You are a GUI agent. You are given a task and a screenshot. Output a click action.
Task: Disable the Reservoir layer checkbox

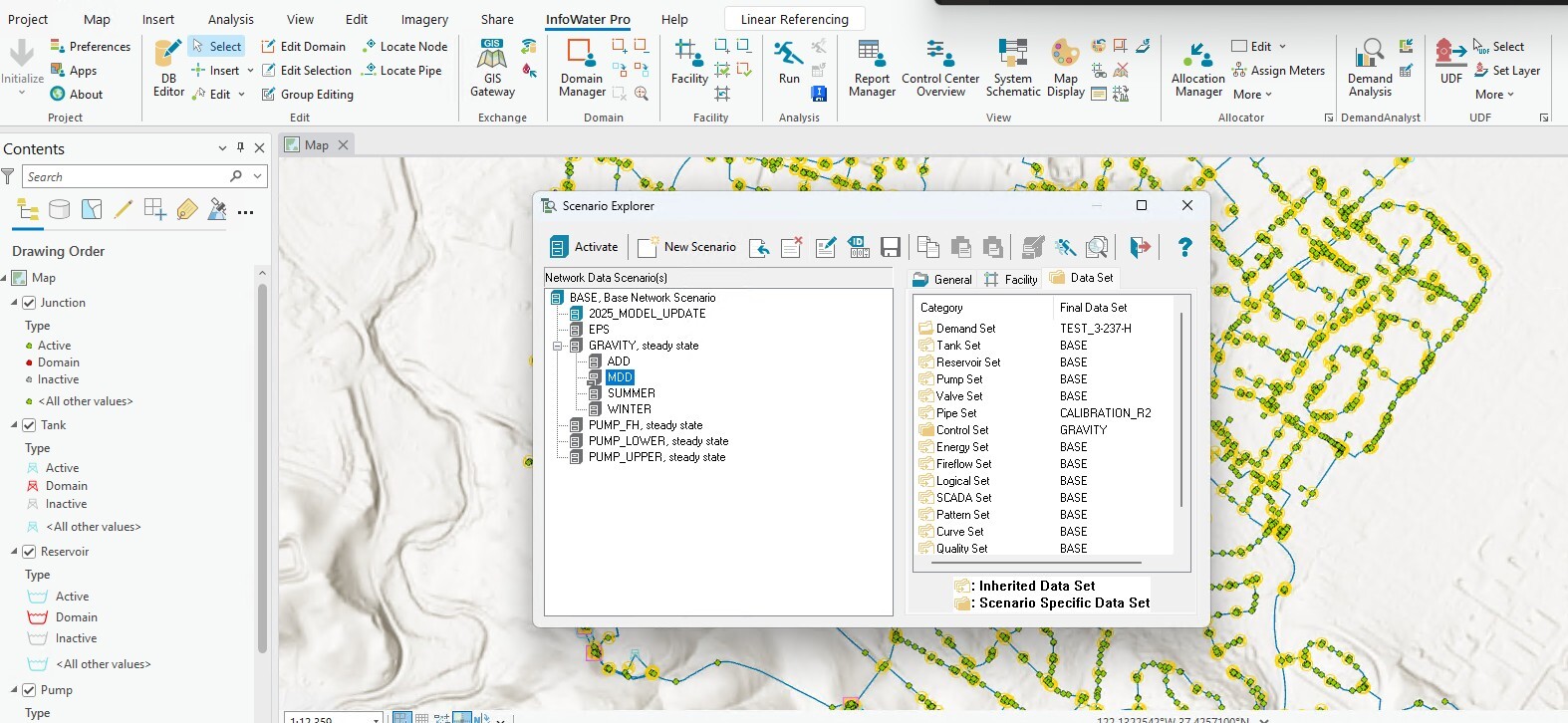(x=29, y=552)
